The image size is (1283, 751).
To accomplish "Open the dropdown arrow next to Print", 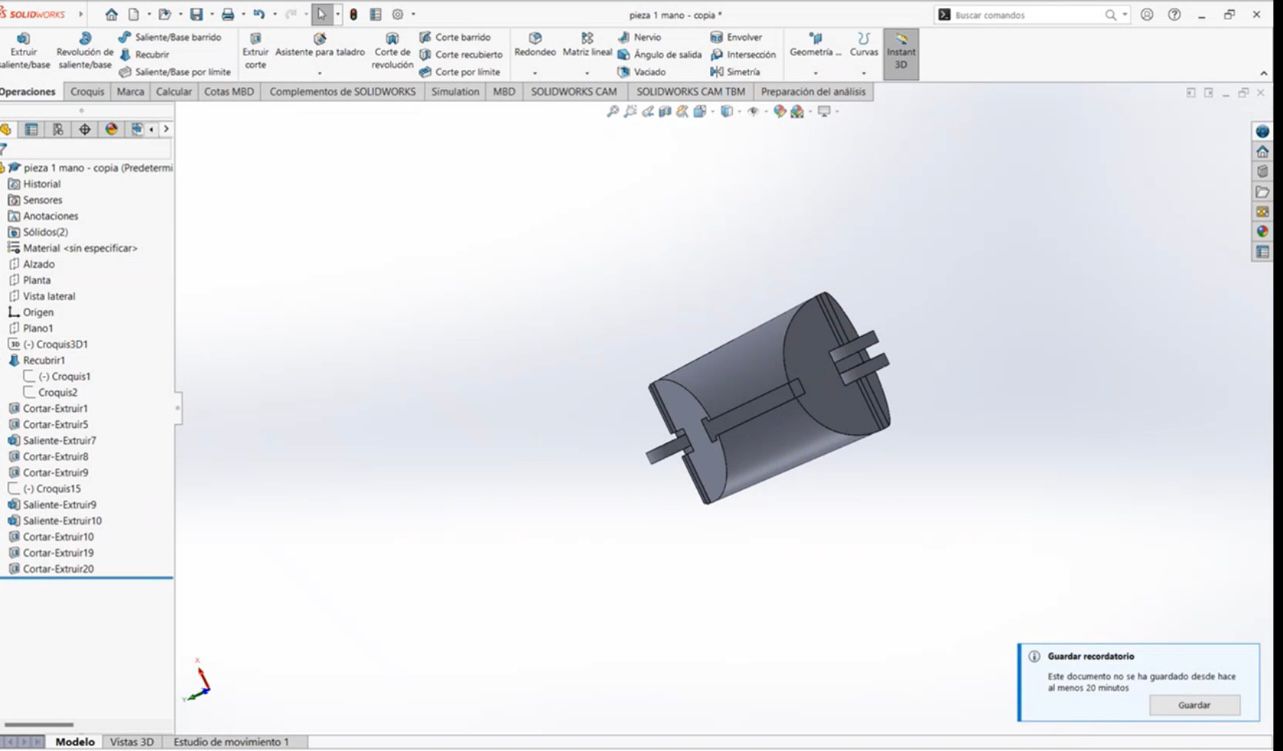I will pyautogui.click(x=241, y=15).
